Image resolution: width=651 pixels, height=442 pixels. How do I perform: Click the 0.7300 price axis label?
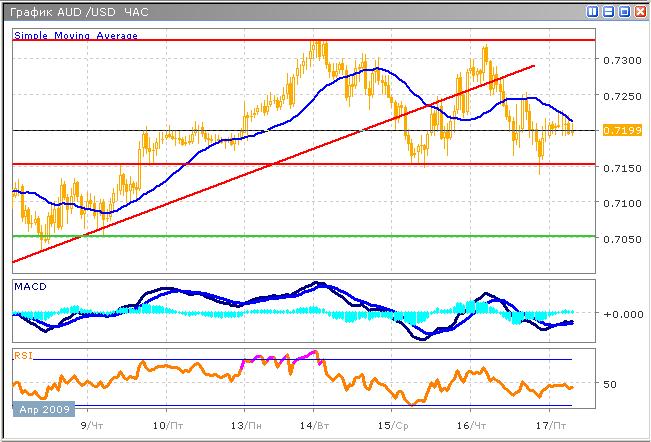coord(617,60)
